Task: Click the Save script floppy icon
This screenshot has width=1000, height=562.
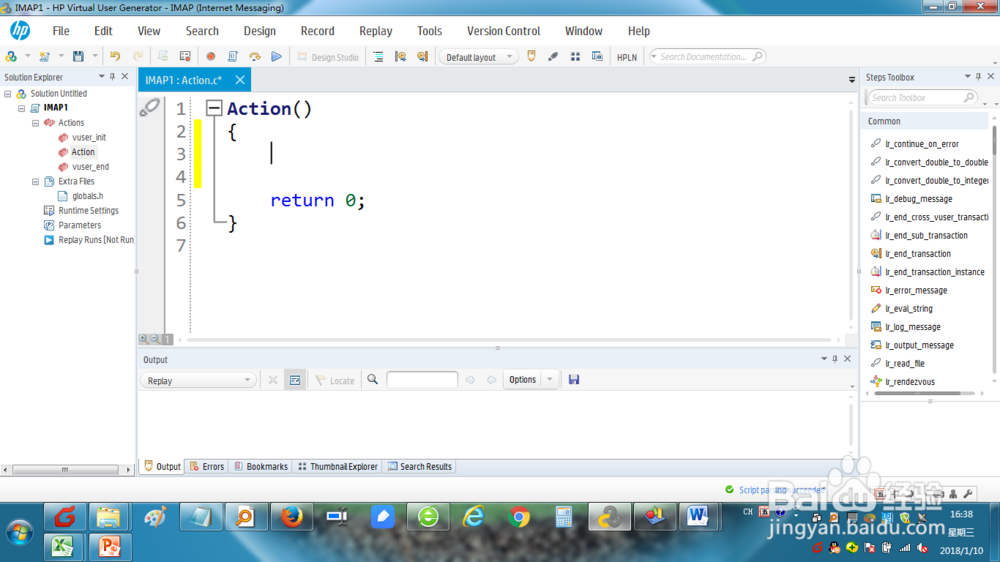Action: click(78, 57)
